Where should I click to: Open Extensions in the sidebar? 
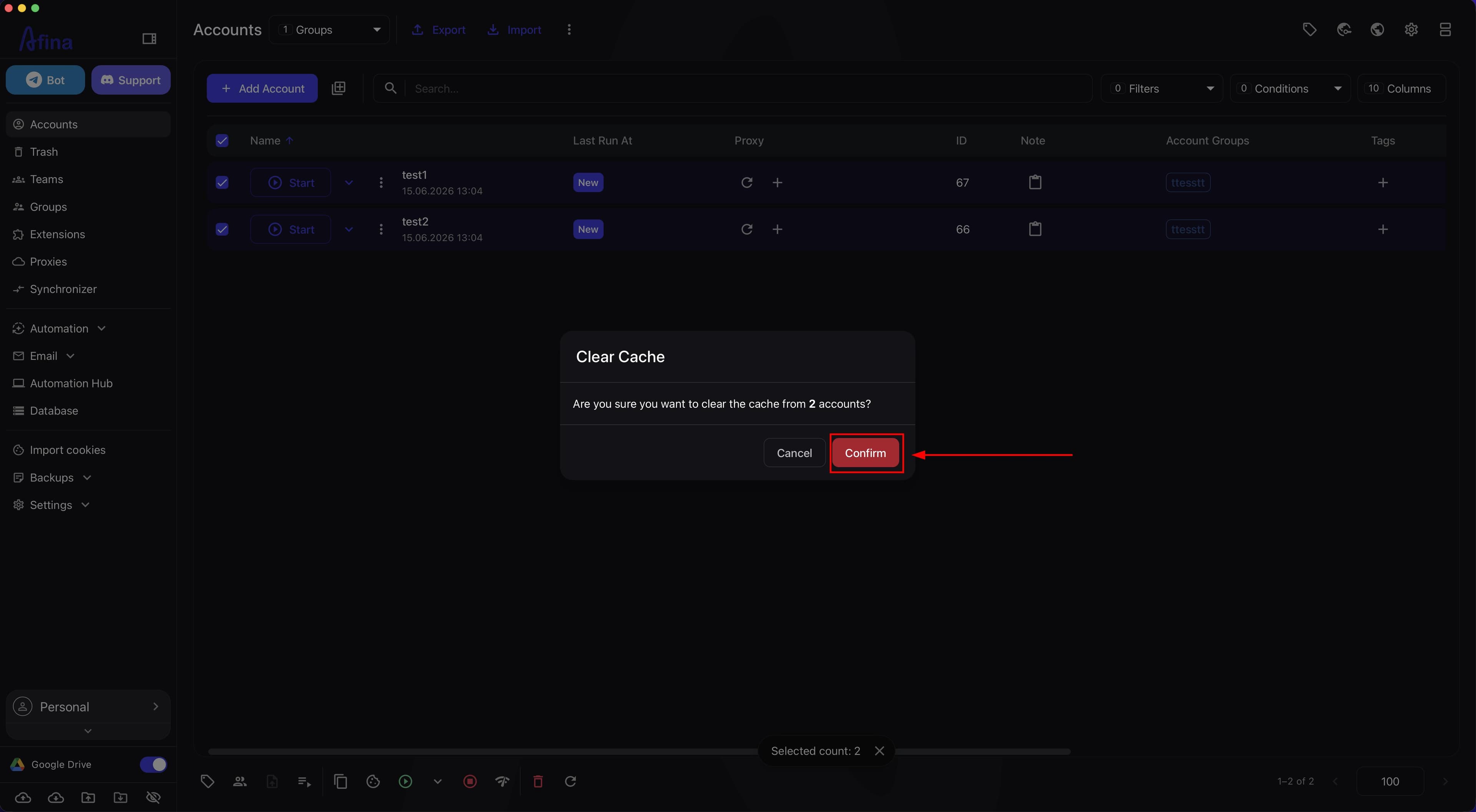pos(88,234)
